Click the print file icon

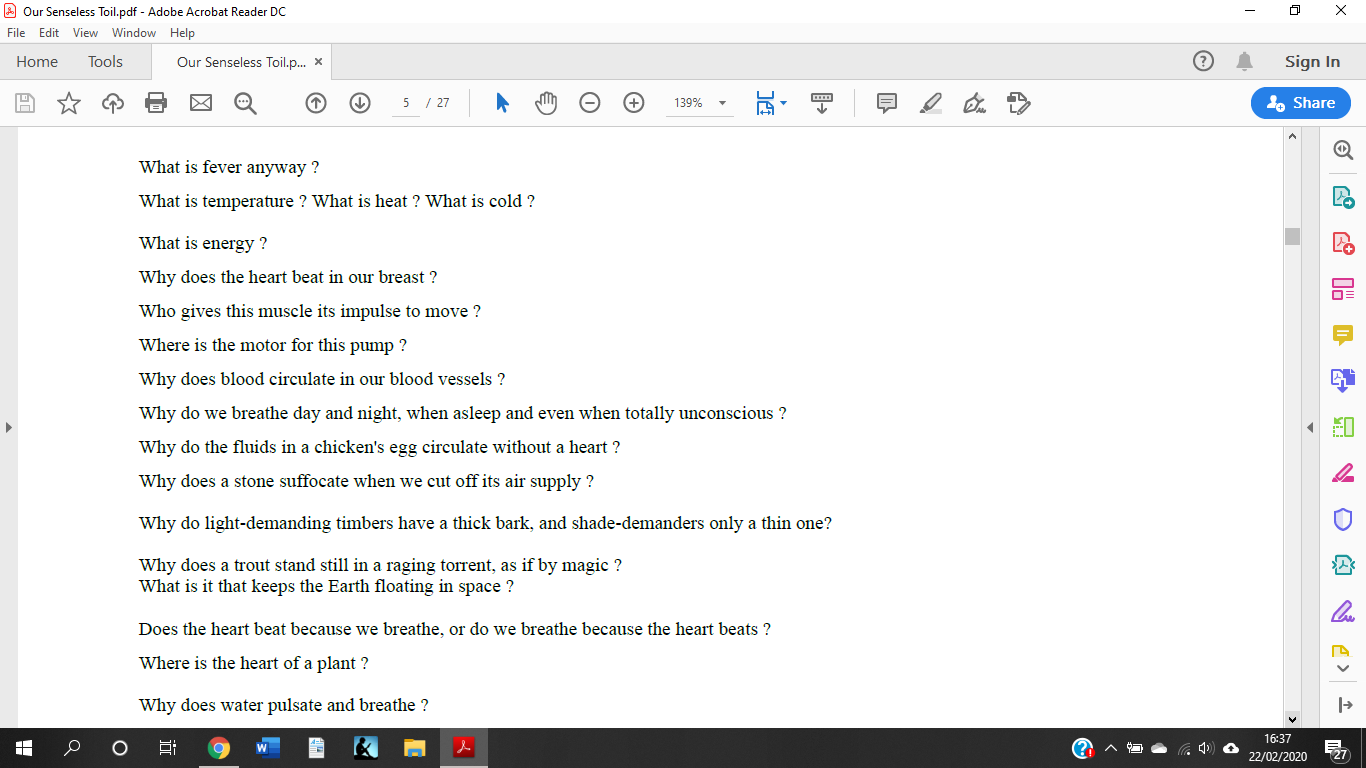156,103
